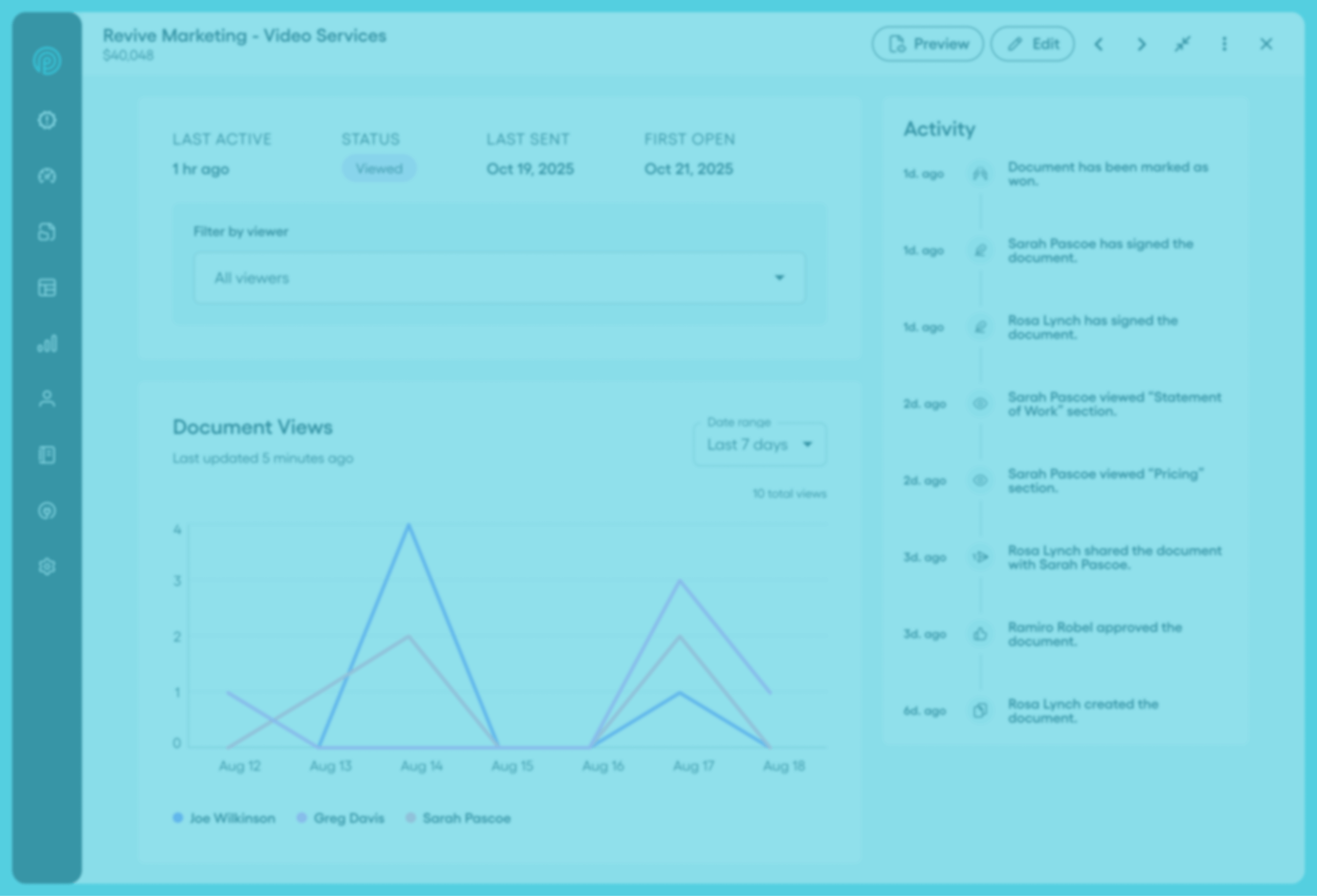
Task: Click the Edit button
Action: [1032, 44]
